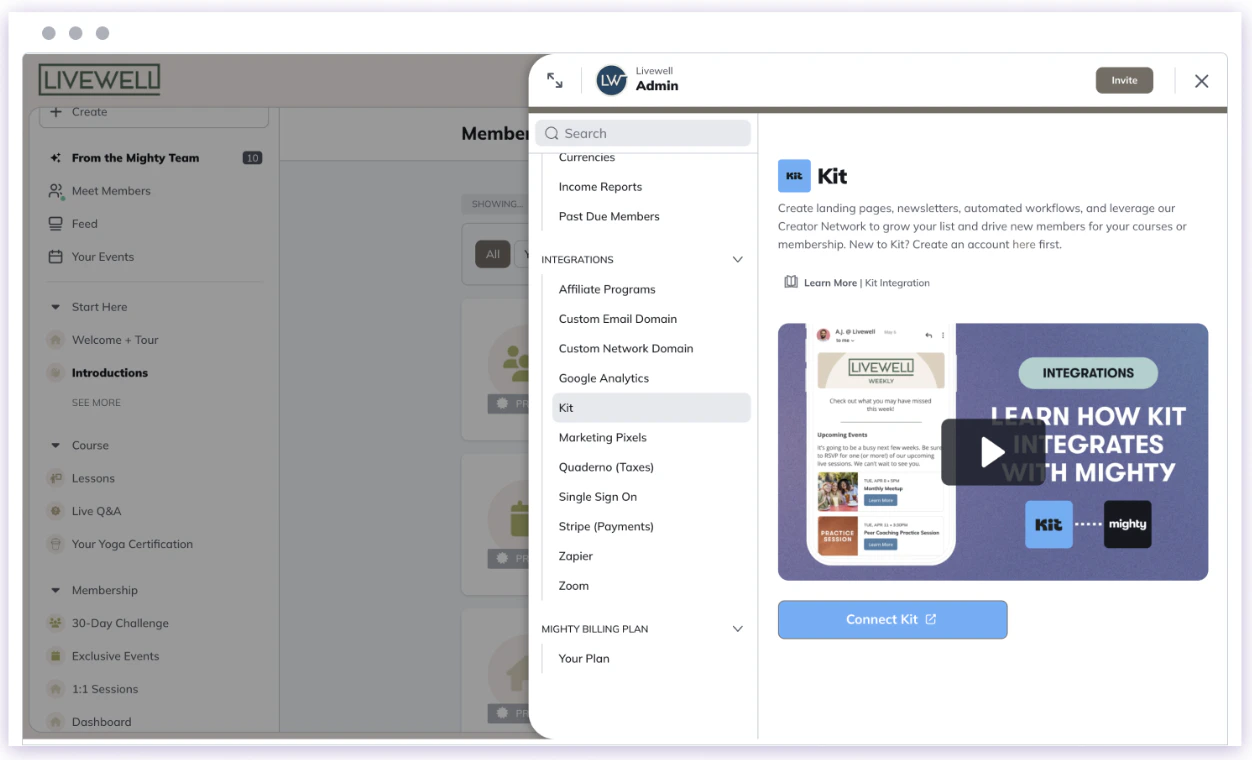The height and width of the screenshot is (760, 1252).
Task: Click Meet Members people icon
Action: point(56,191)
